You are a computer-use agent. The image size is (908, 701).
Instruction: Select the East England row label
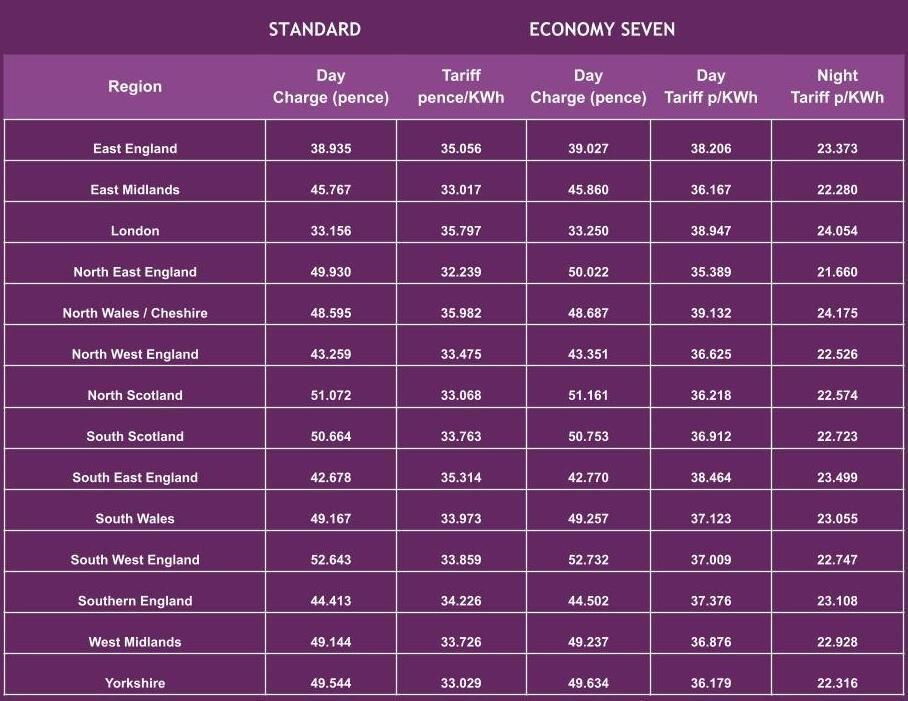[x=135, y=149]
